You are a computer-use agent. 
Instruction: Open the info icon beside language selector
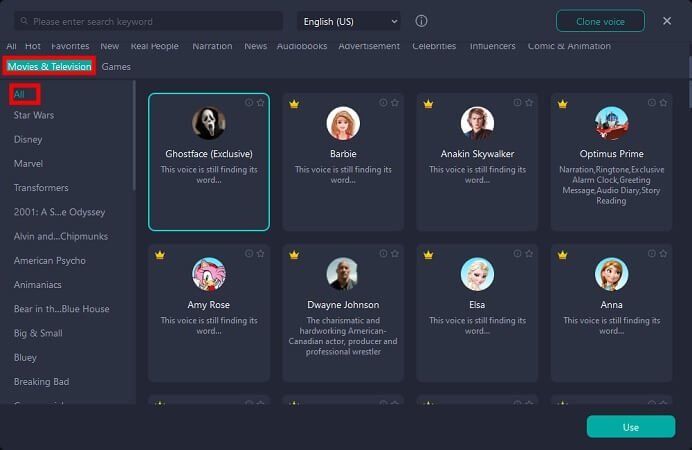click(421, 21)
